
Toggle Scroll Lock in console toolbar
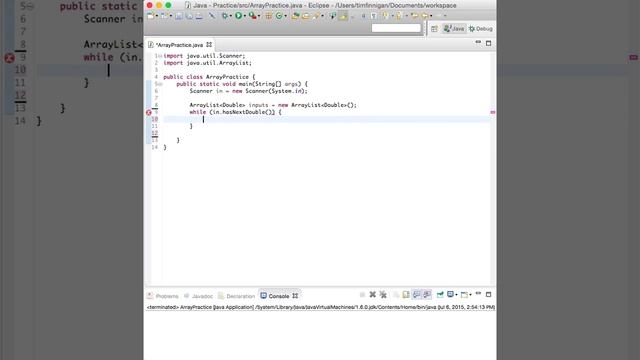coord(406,295)
